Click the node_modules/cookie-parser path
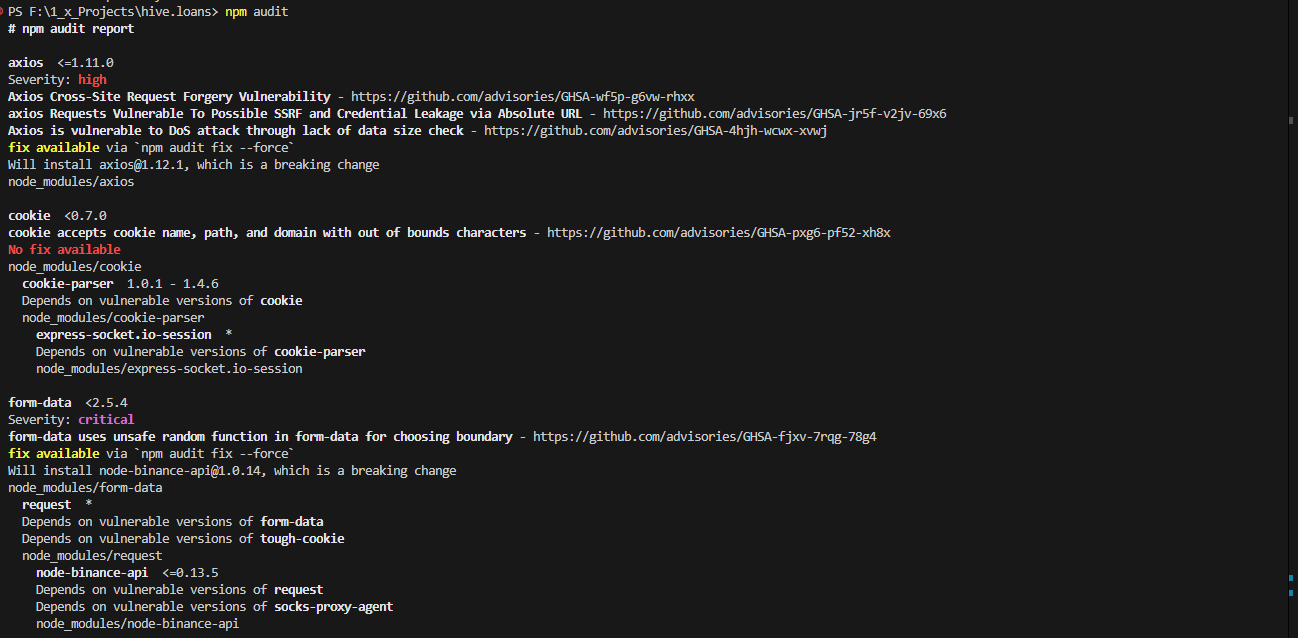This screenshot has height=638, width=1298. tap(113, 318)
